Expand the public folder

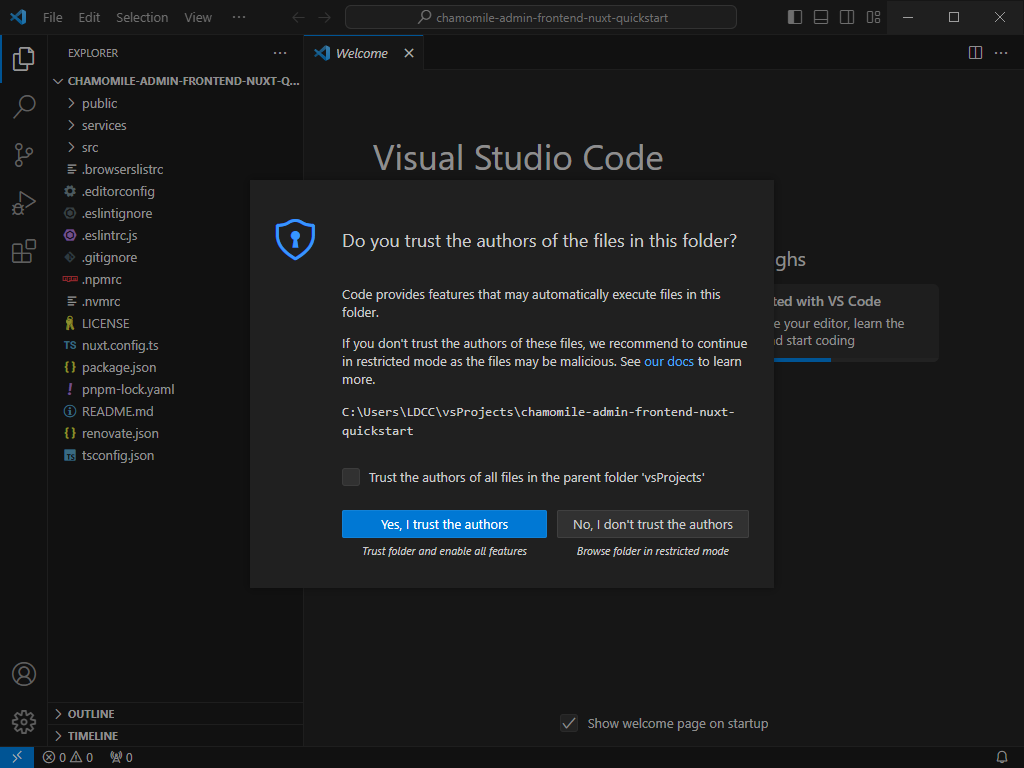pyautogui.click(x=99, y=103)
